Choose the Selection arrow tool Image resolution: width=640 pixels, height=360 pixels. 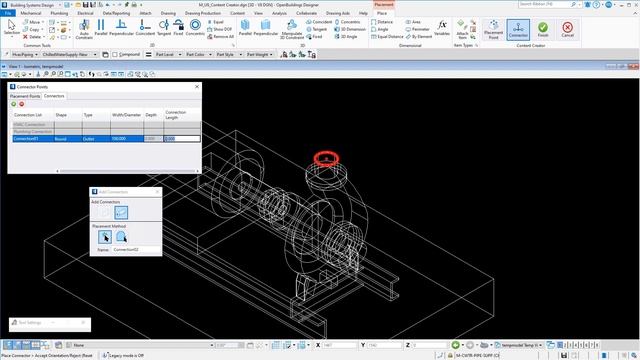11,28
